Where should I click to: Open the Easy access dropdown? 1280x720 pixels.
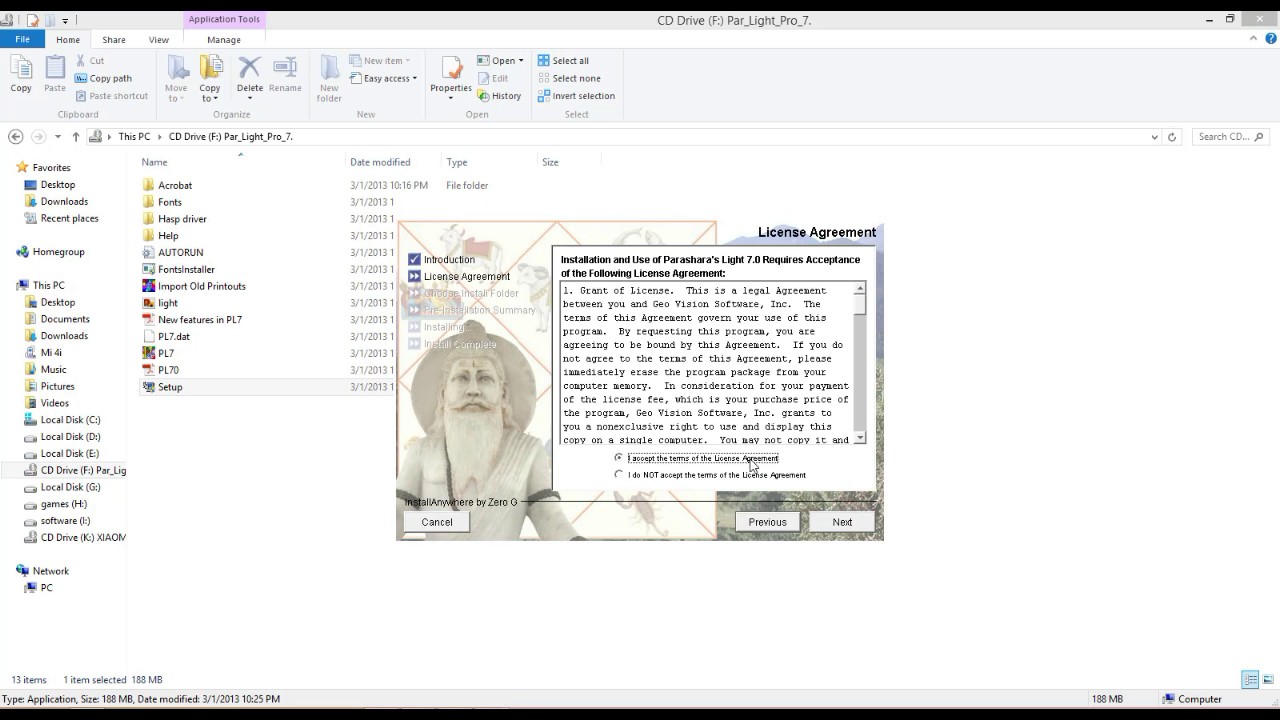(383, 78)
